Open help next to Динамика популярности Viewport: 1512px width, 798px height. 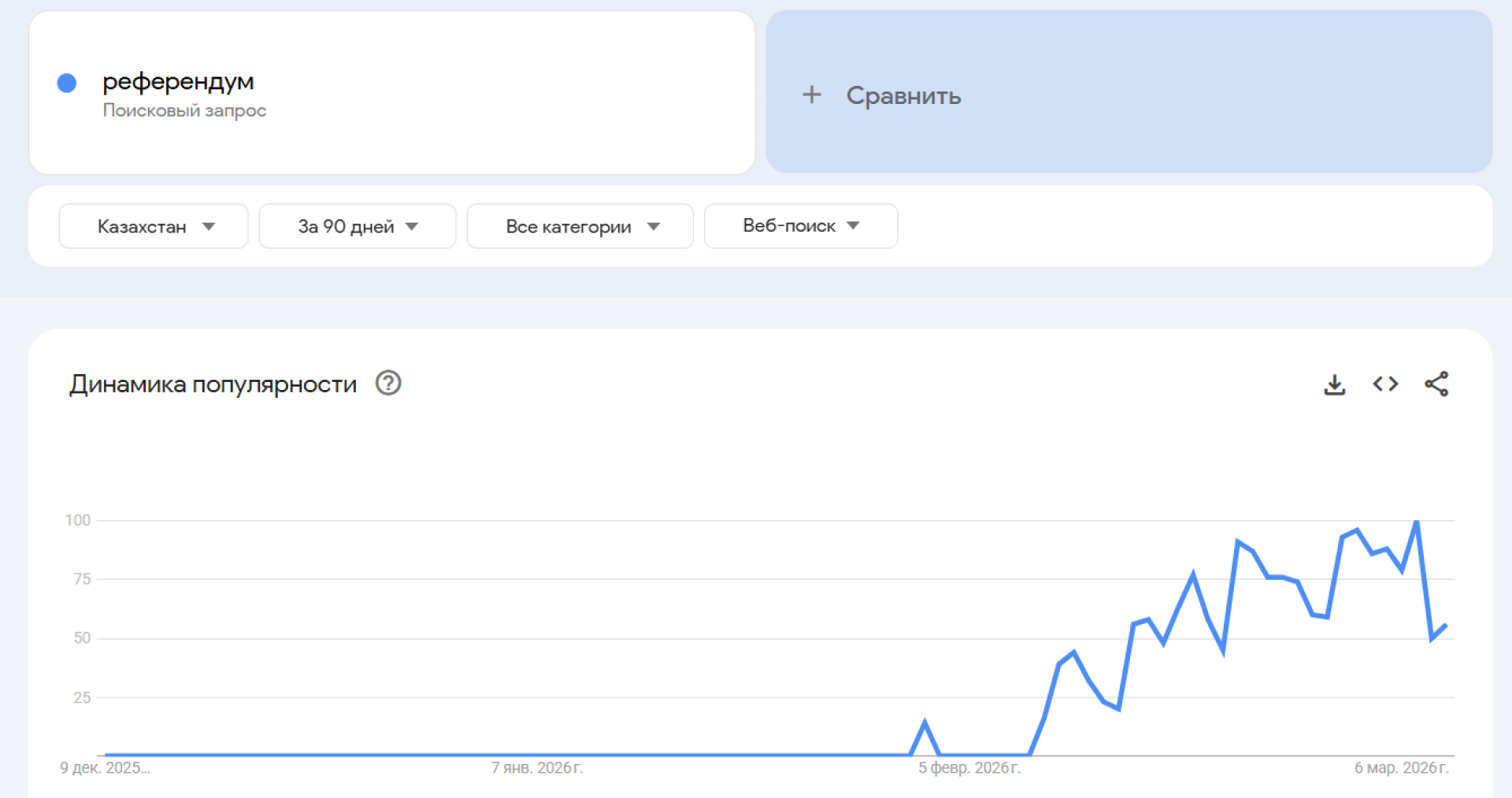click(388, 384)
